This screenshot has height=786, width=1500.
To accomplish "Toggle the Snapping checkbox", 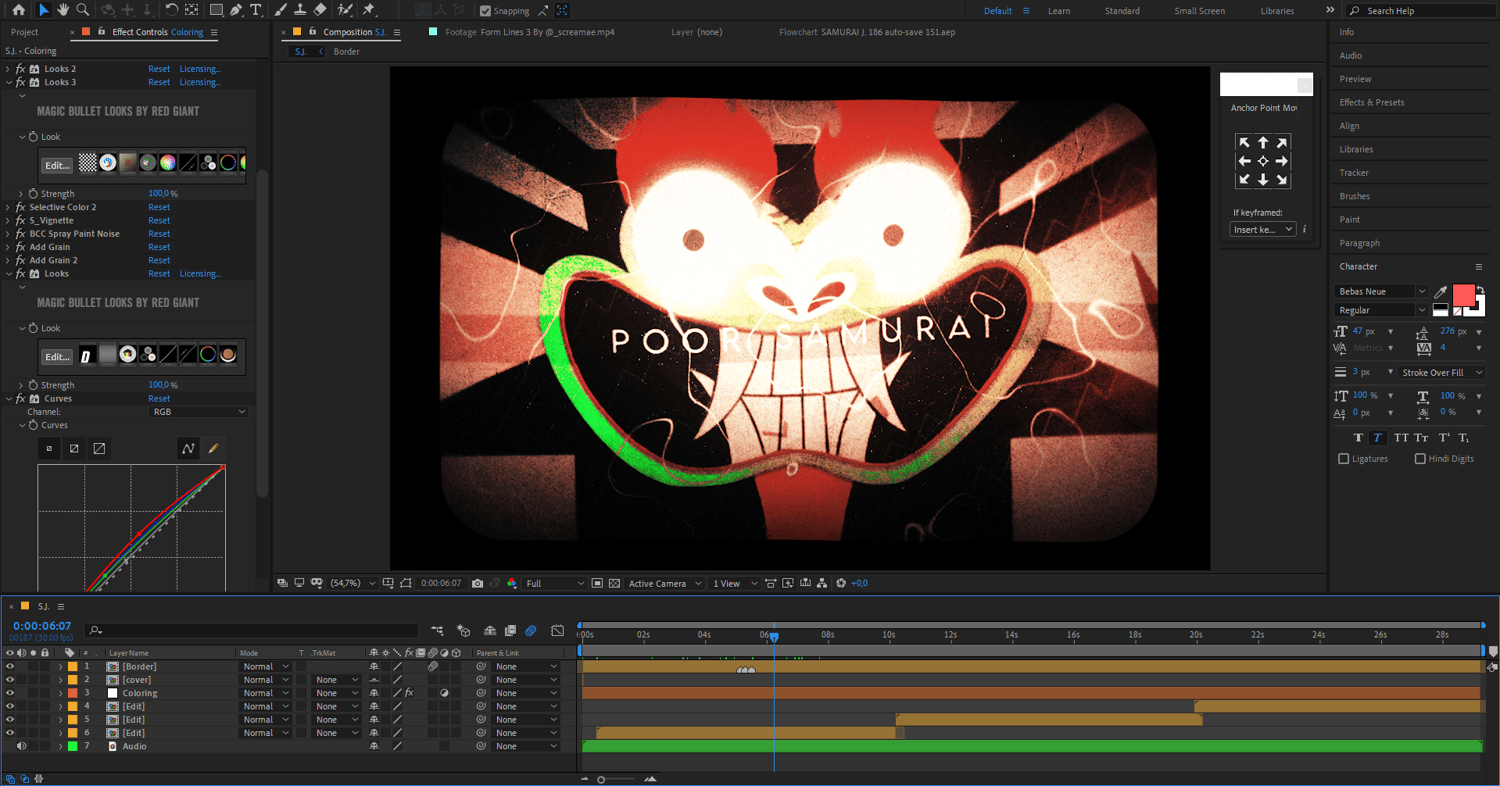I will point(486,11).
